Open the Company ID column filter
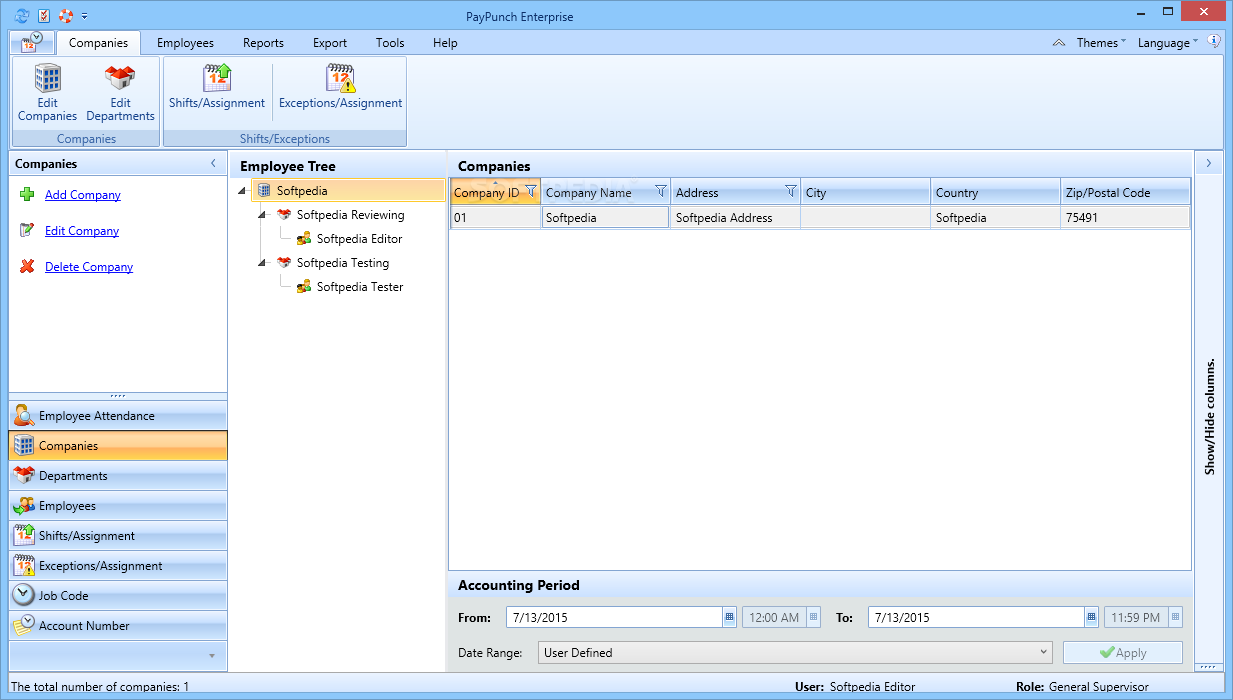1233x700 pixels. click(531, 191)
